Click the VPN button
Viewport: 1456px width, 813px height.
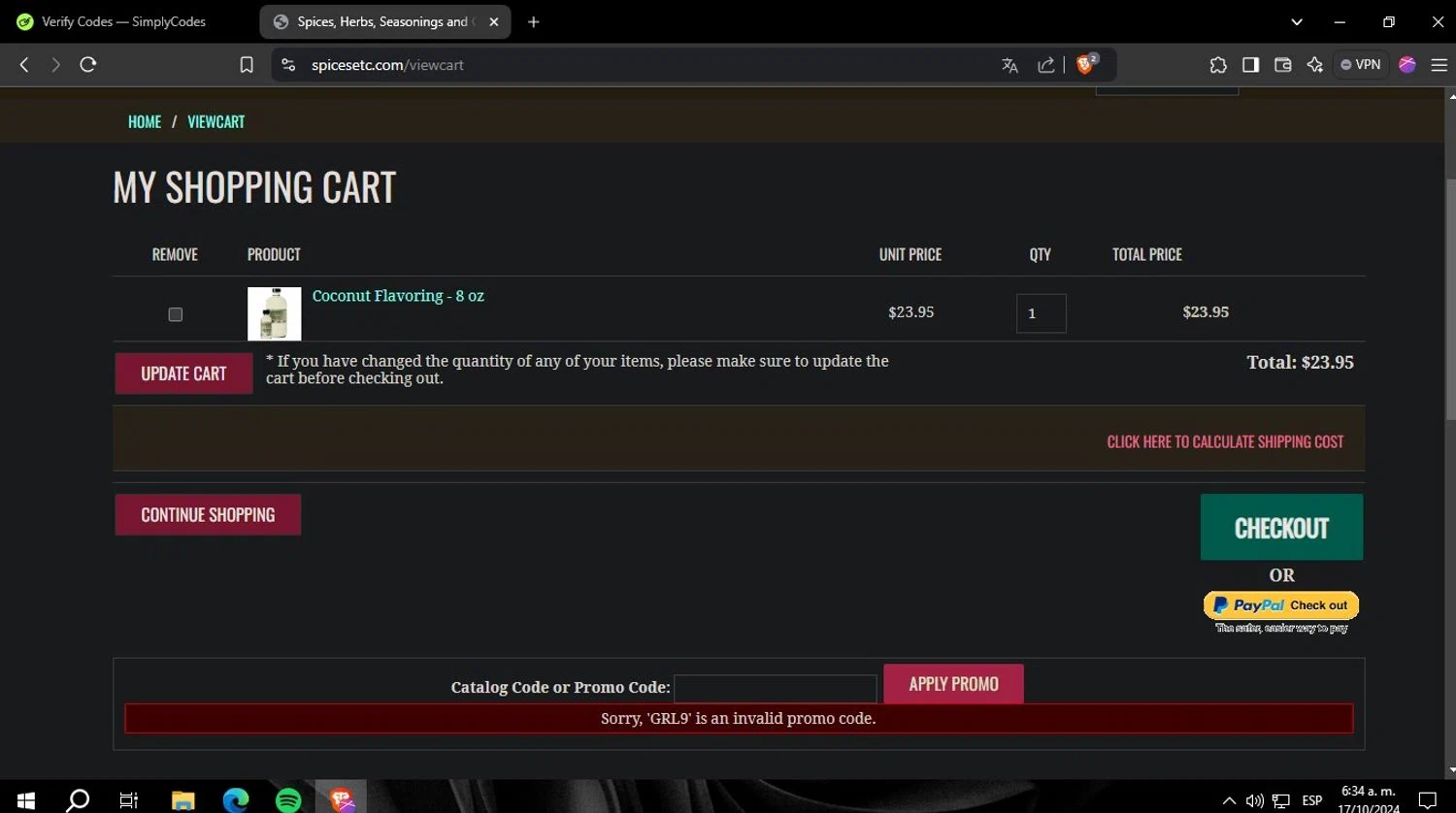(1360, 65)
